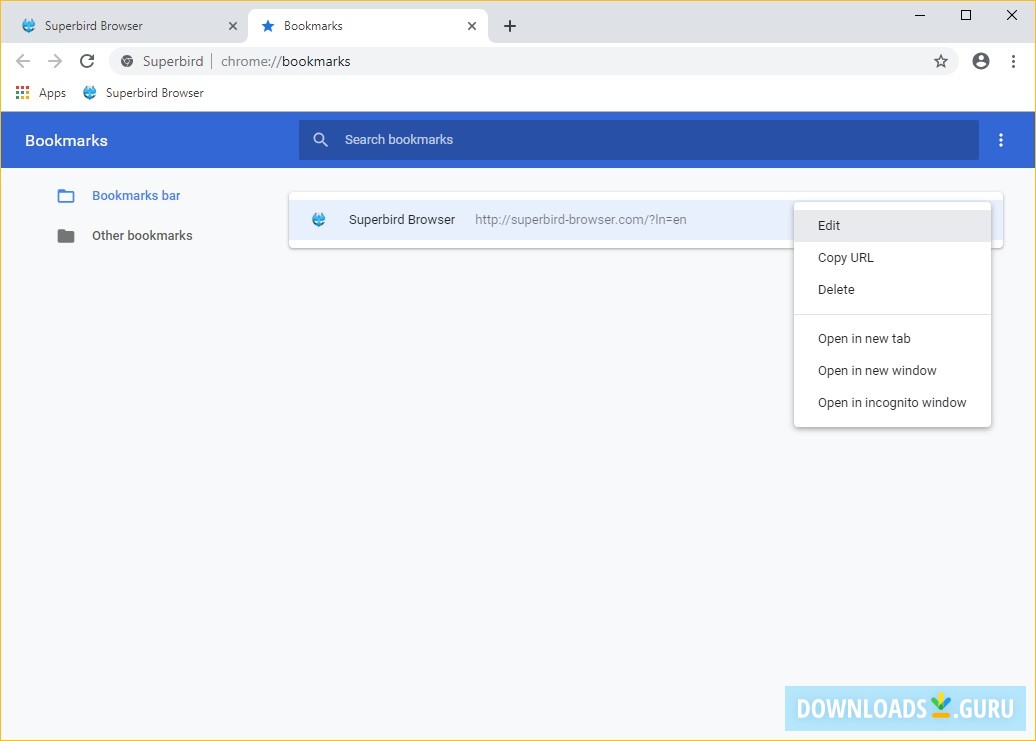Click the browser back arrow

(x=23, y=61)
